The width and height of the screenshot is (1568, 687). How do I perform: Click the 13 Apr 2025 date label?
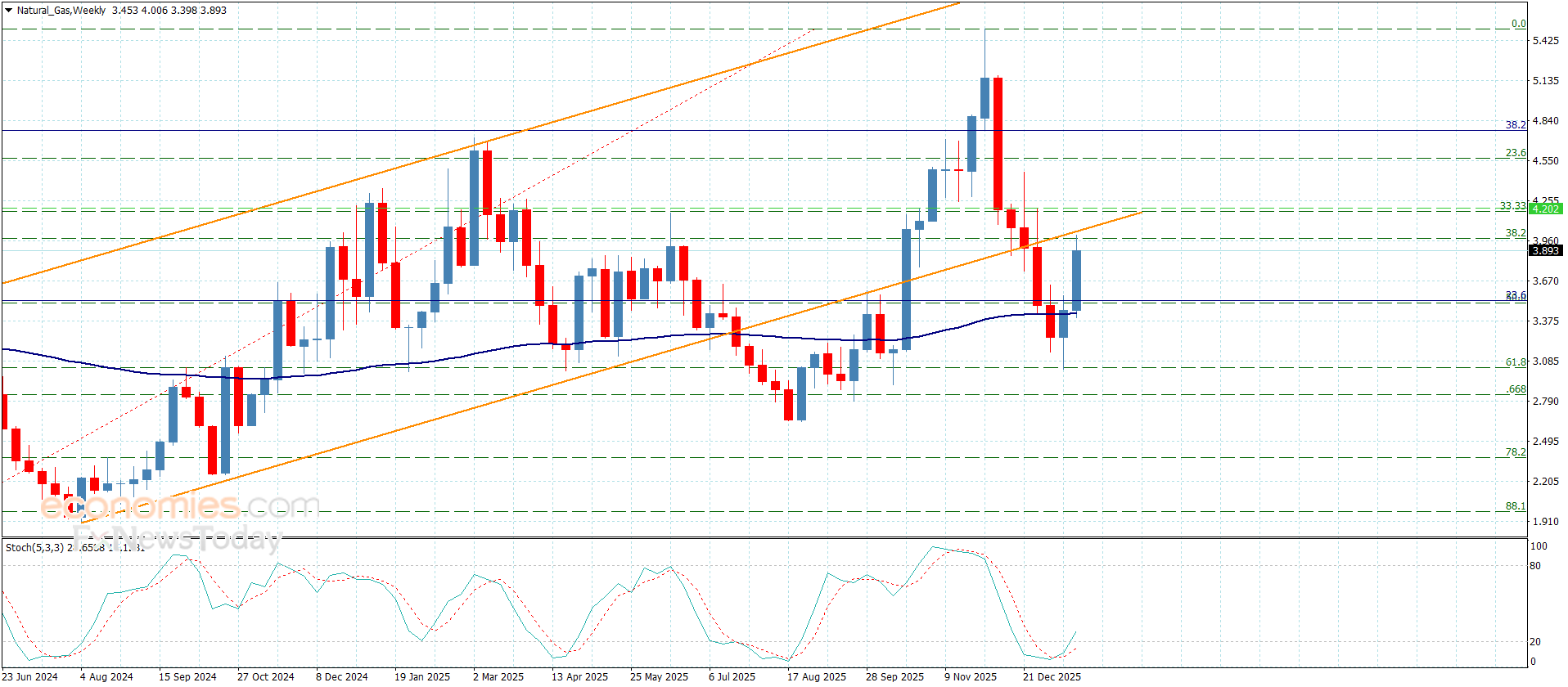click(580, 677)
